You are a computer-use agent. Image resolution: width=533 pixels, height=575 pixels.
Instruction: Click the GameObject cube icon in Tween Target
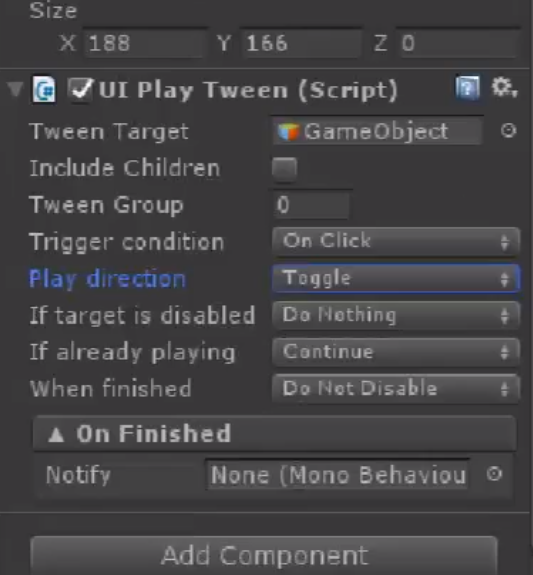tap(288, 132)
